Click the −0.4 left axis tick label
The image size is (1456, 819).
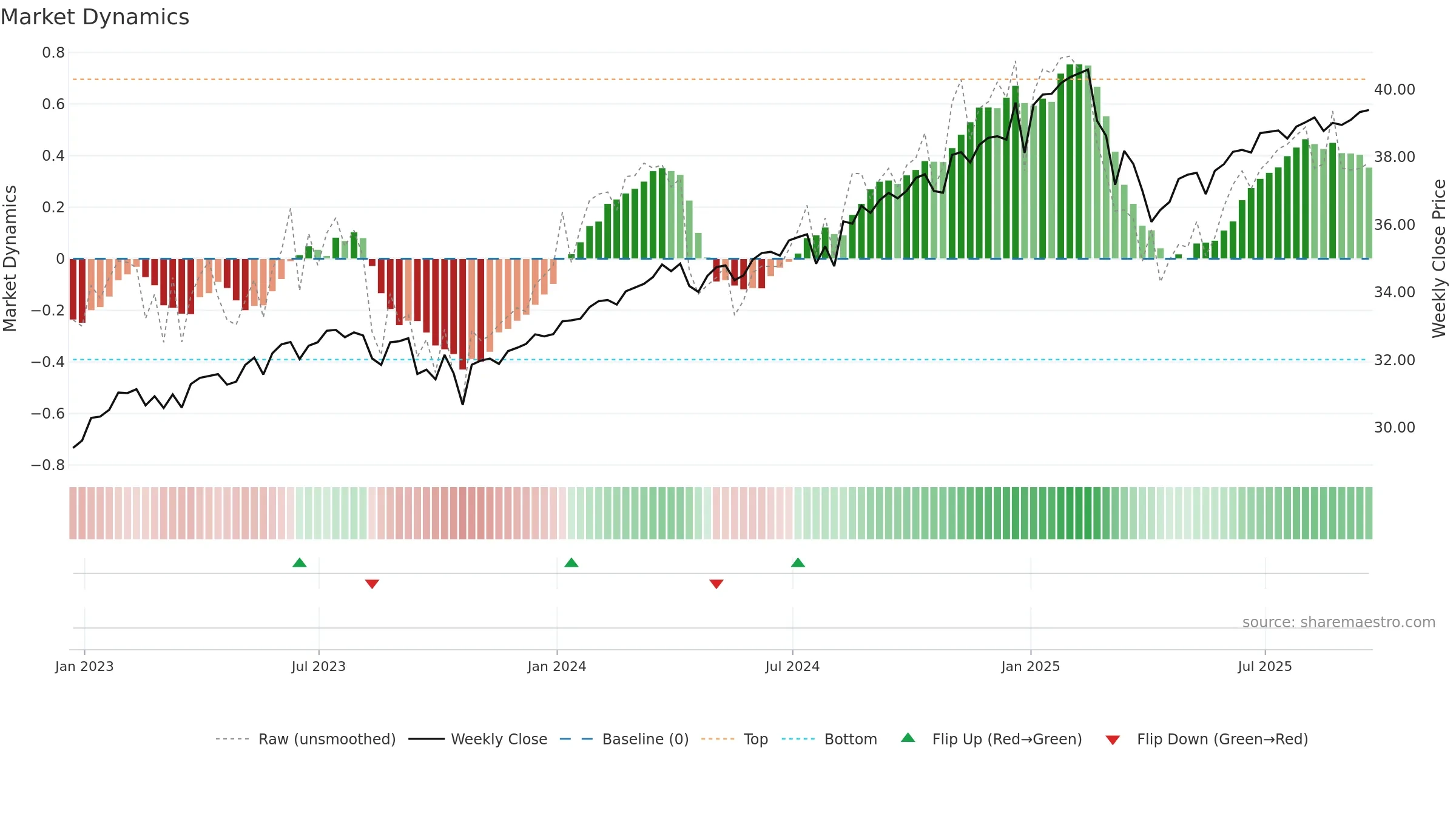pos(48,362)
